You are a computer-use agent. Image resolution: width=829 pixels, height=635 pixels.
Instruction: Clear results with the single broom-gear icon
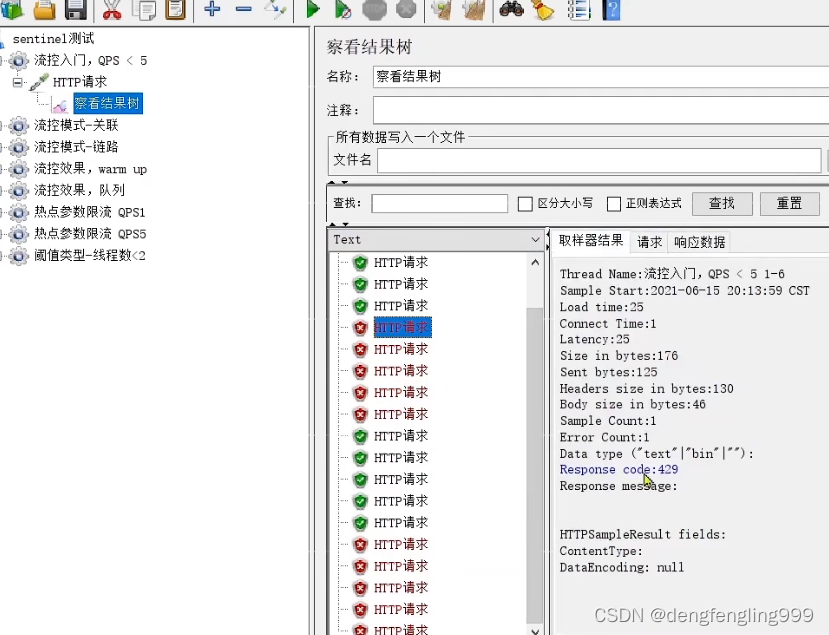click(x=442, y=8)
